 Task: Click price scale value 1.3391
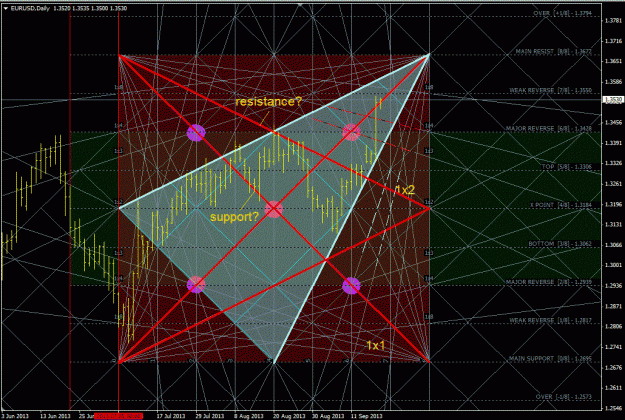[613, 143]
